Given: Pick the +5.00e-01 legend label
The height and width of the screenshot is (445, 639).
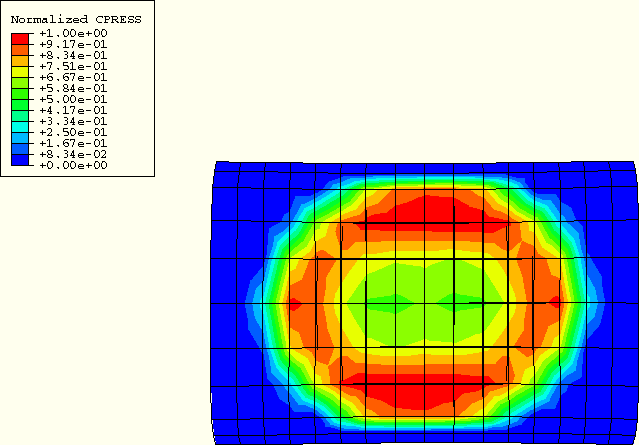Looking at the screenshot, I should pos(73,99).
